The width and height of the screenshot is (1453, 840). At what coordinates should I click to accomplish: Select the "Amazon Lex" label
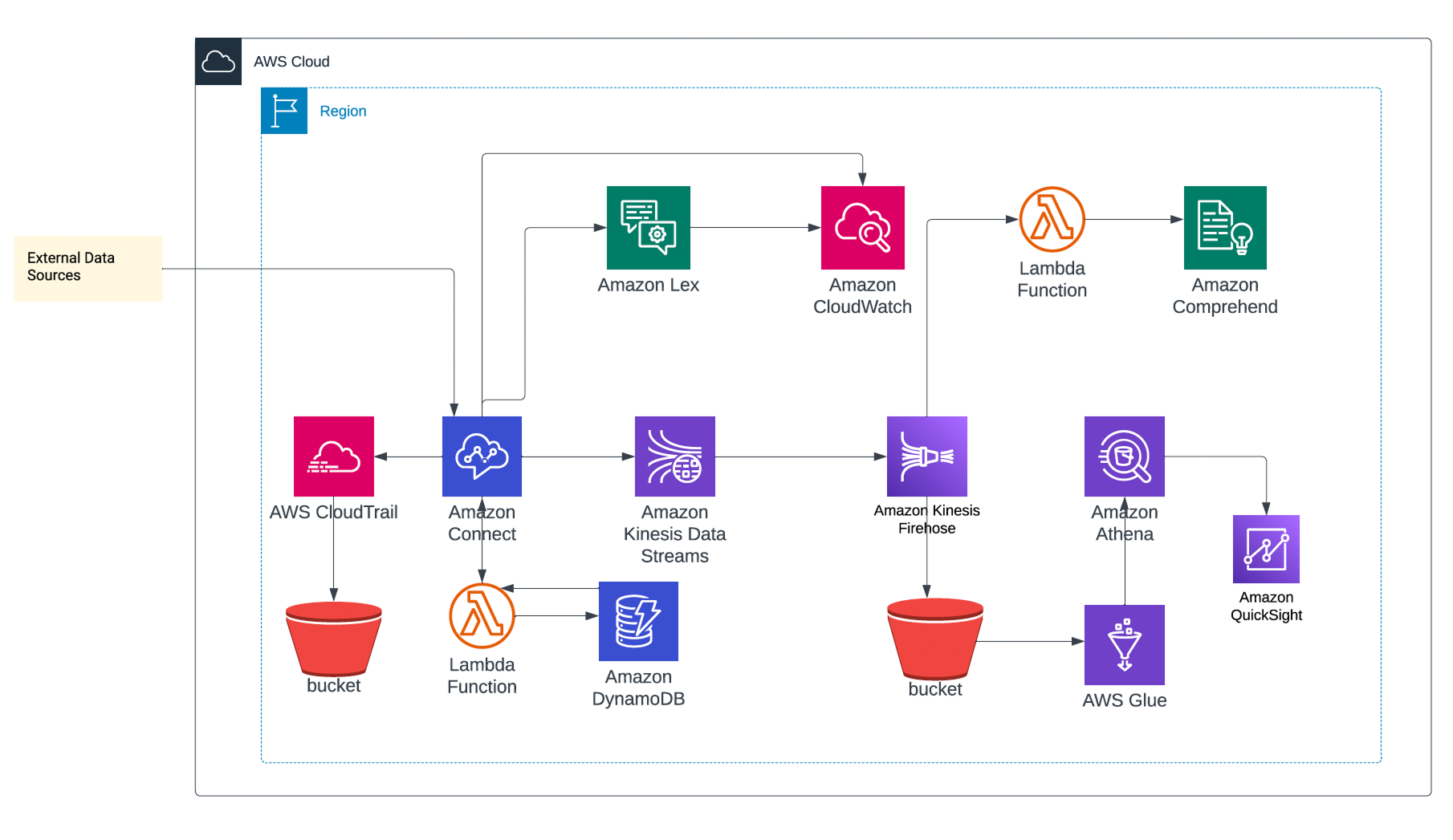click(x=648, y=285)
